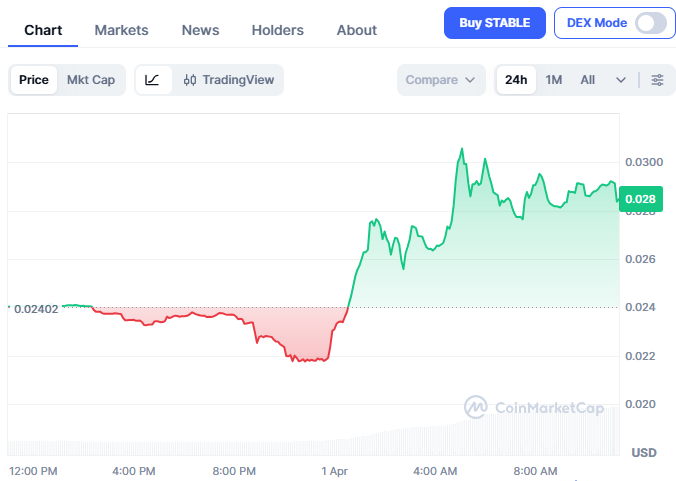Select the Price view toggle

coord(34,80)
